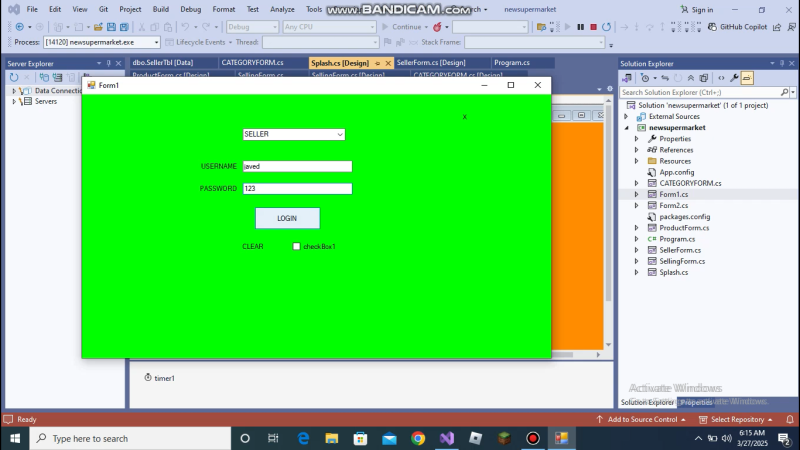
Task: Click the red Stop Debugging icon
Action: (x=593, y=27)
